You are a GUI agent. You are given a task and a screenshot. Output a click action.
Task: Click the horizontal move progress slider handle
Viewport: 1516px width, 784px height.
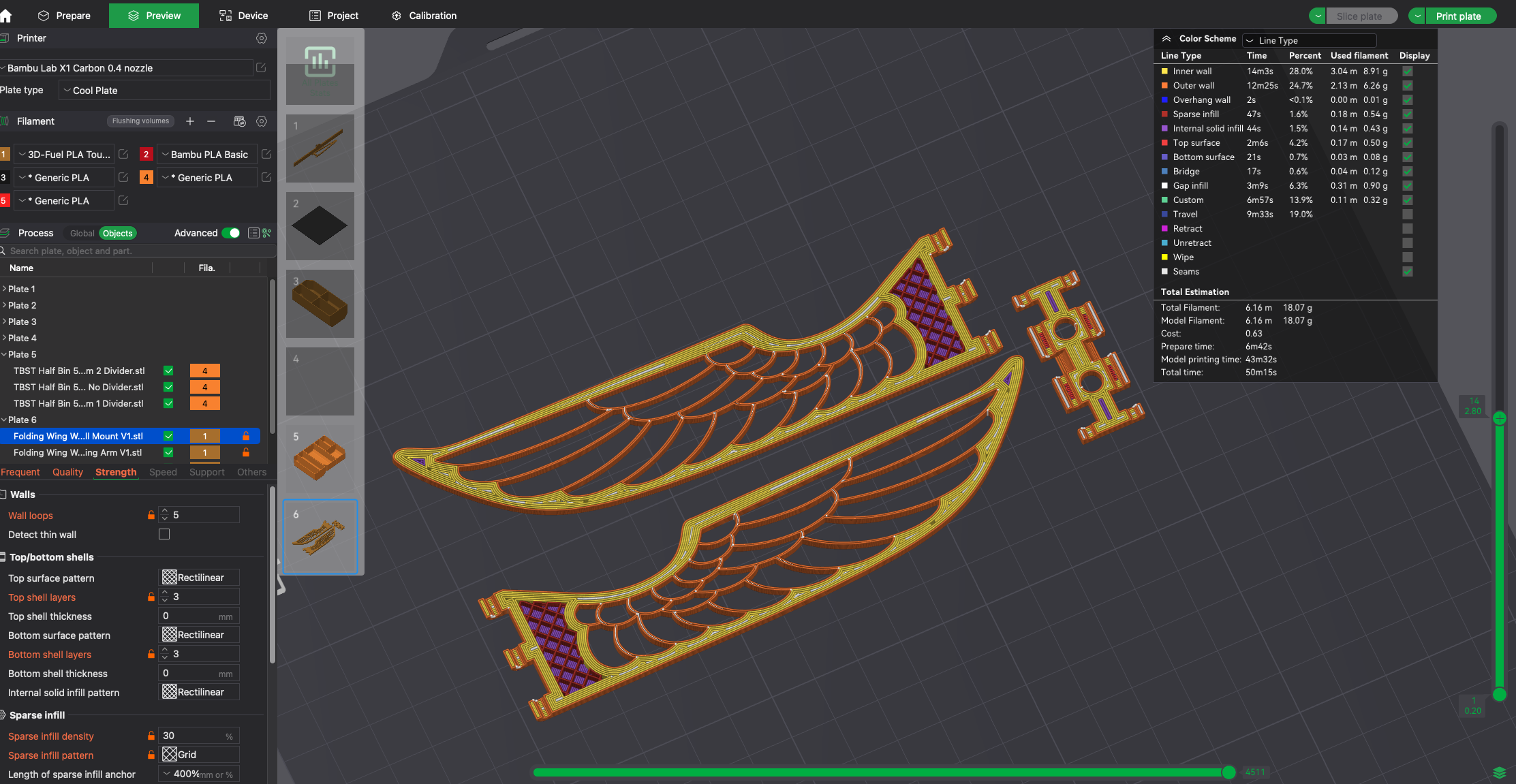[1228, 772]
